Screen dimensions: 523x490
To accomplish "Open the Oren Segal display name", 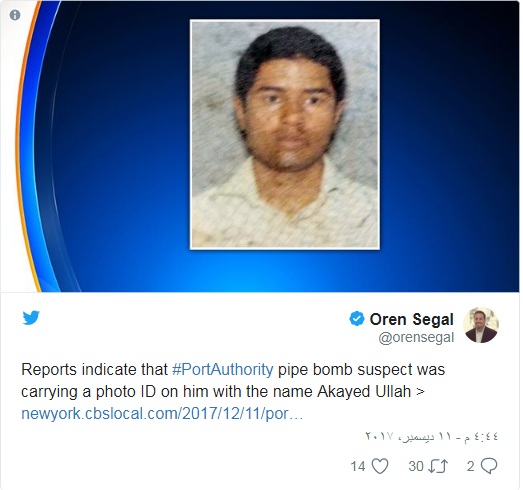I will pyautogui.click(x=412, y=320).
